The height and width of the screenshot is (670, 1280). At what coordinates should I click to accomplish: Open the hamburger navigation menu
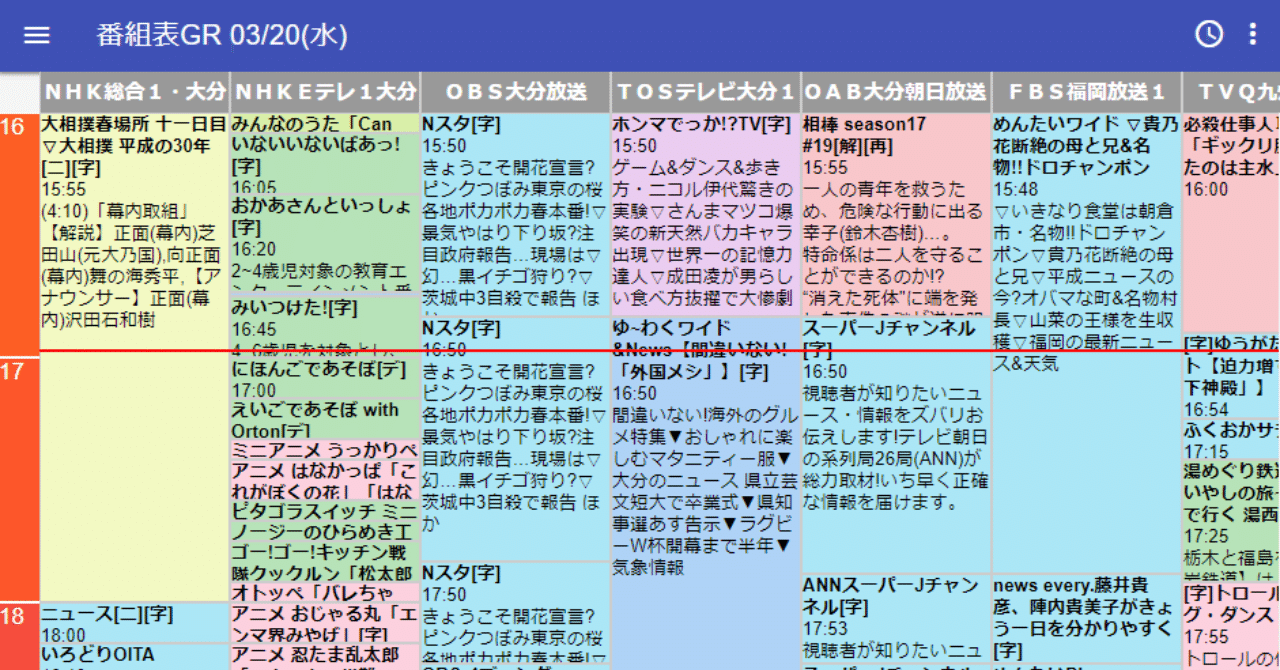coord(37,35)
